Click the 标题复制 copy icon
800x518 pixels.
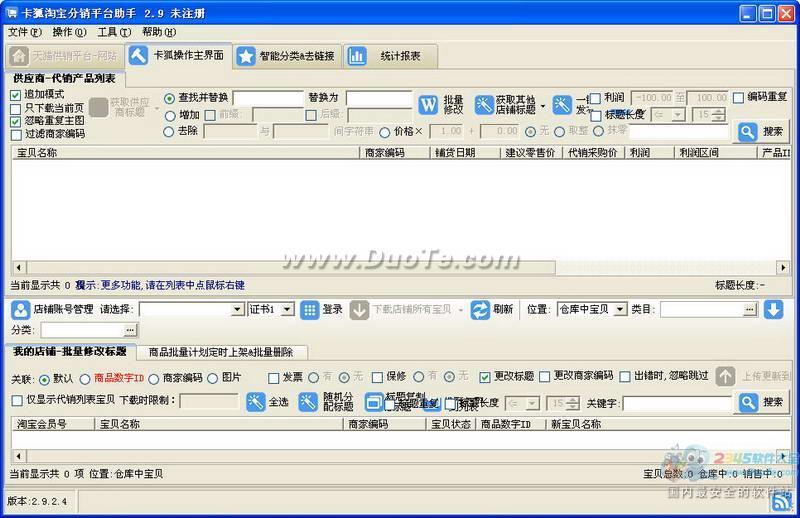tap(374, 403)
